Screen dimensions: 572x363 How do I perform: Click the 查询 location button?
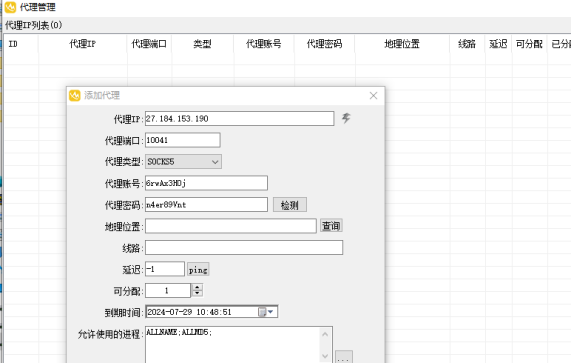point(331,226)
